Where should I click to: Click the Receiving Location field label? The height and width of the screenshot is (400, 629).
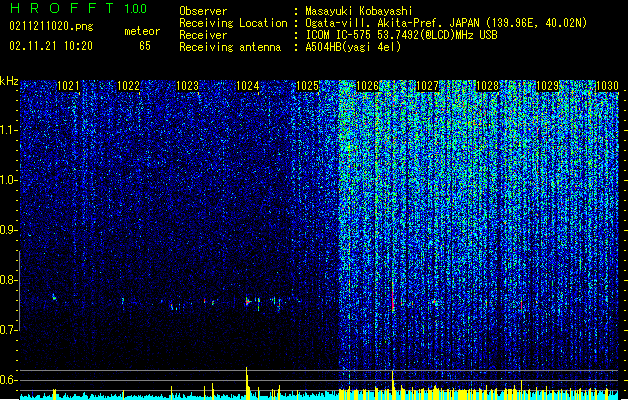pos(233,23)
